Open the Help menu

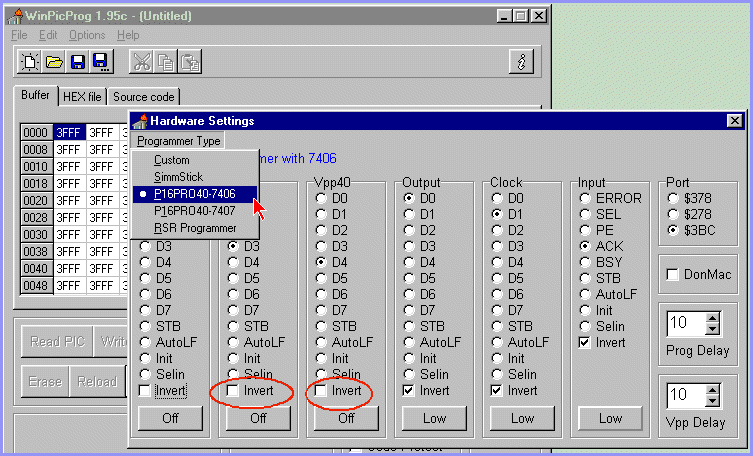[x=128, y=35]
